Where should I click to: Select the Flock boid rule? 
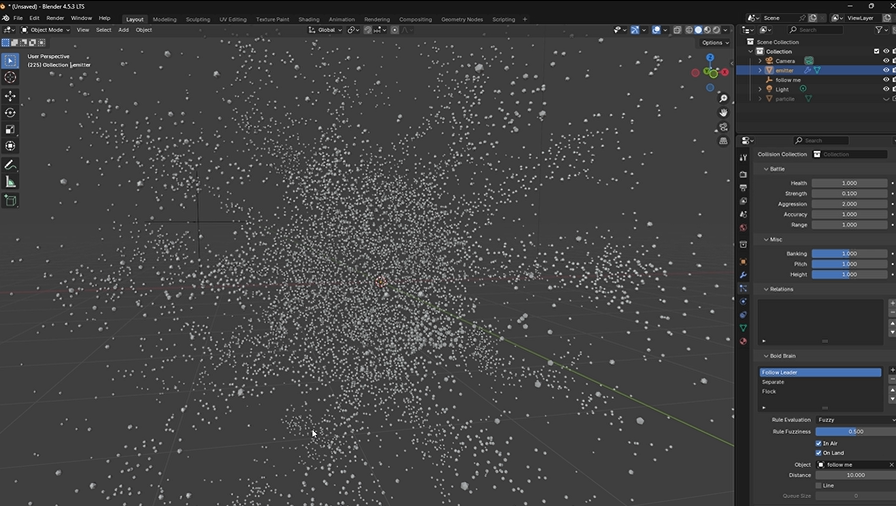pos(821,392)
